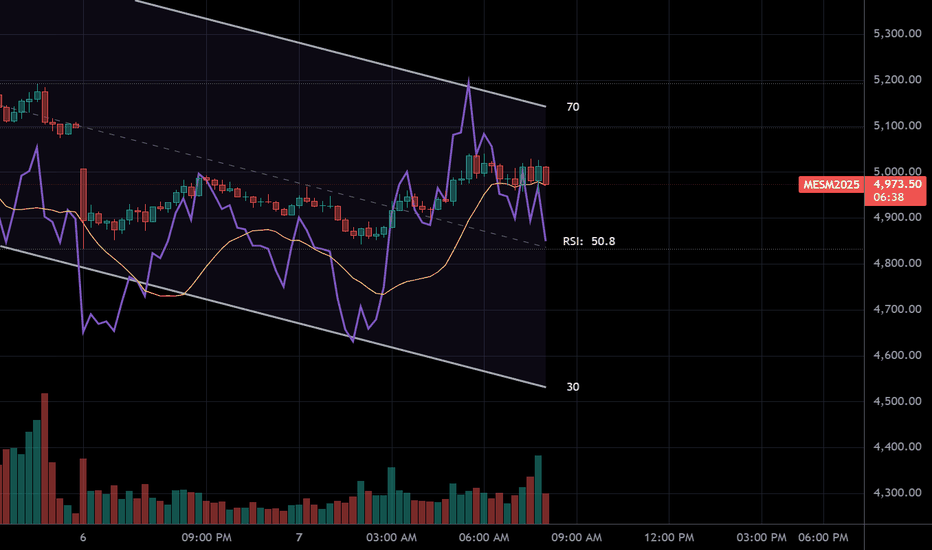This screenshot has height=550, width=932.
Task: Click the RSI: 50.8 value label
Action: pos(589,241)
